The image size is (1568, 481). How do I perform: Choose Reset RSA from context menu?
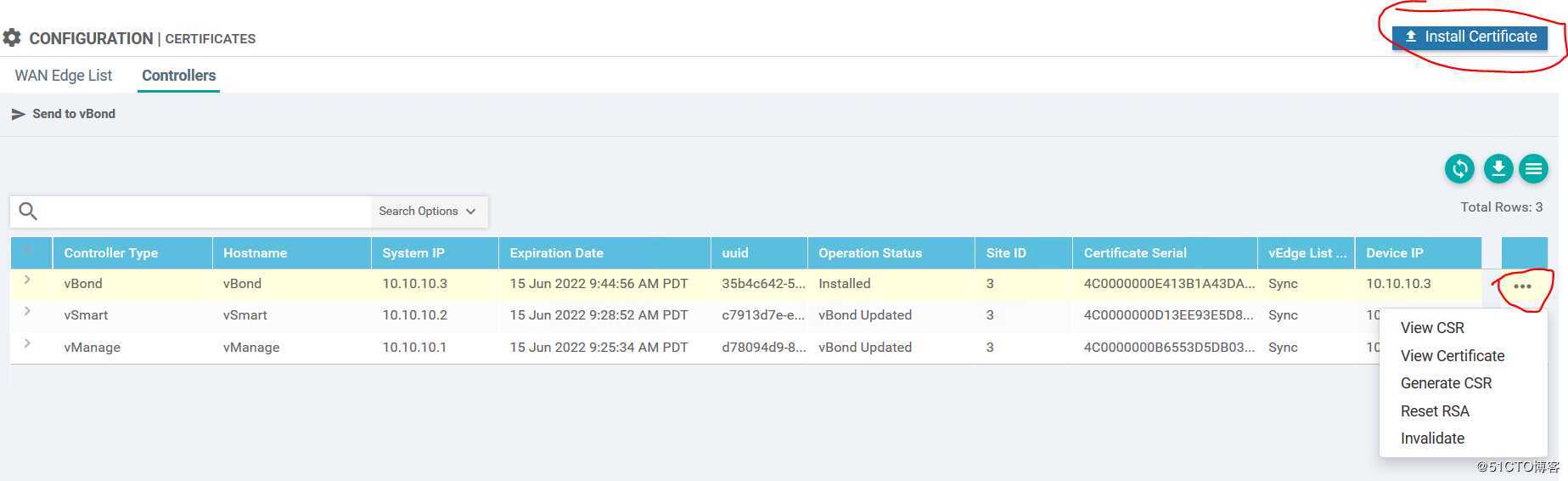[x=1435, y=411]
